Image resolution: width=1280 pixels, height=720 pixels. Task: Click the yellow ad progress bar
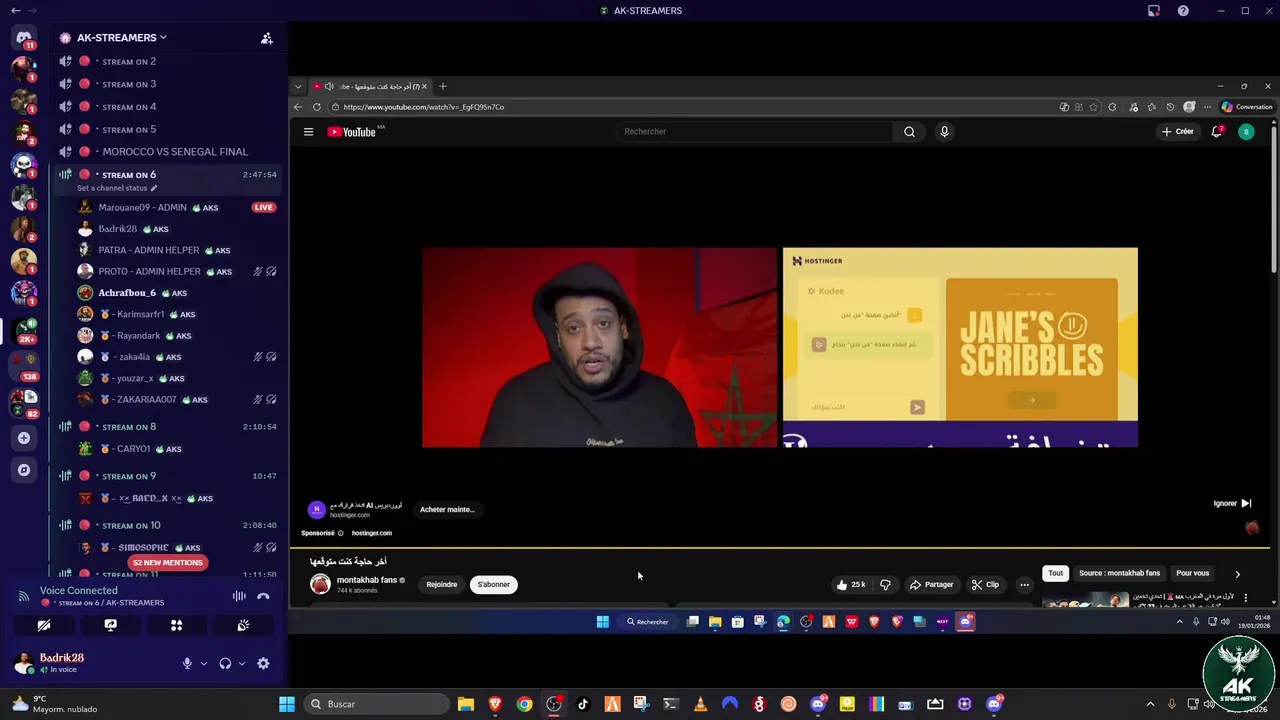click(779, 548)
